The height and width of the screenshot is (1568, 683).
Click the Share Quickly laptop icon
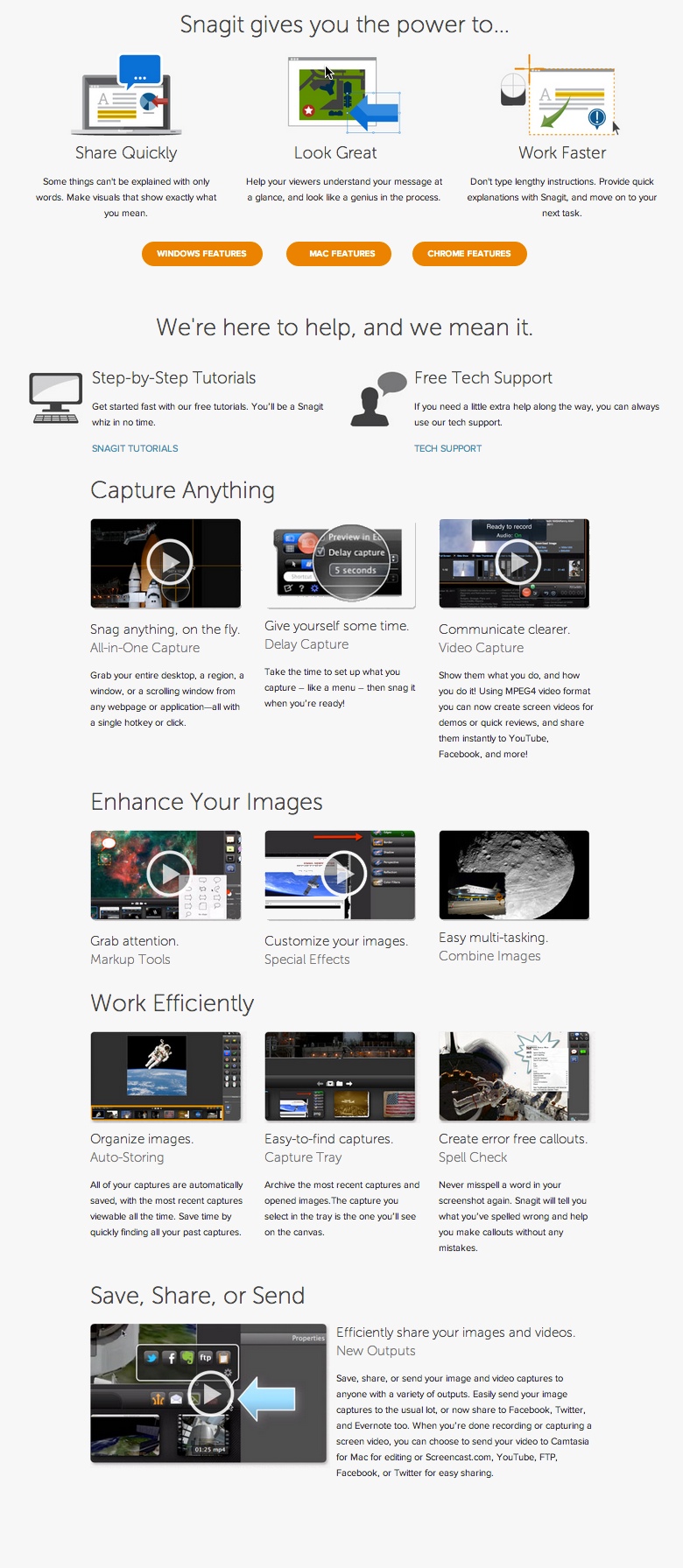click(127, 95)
